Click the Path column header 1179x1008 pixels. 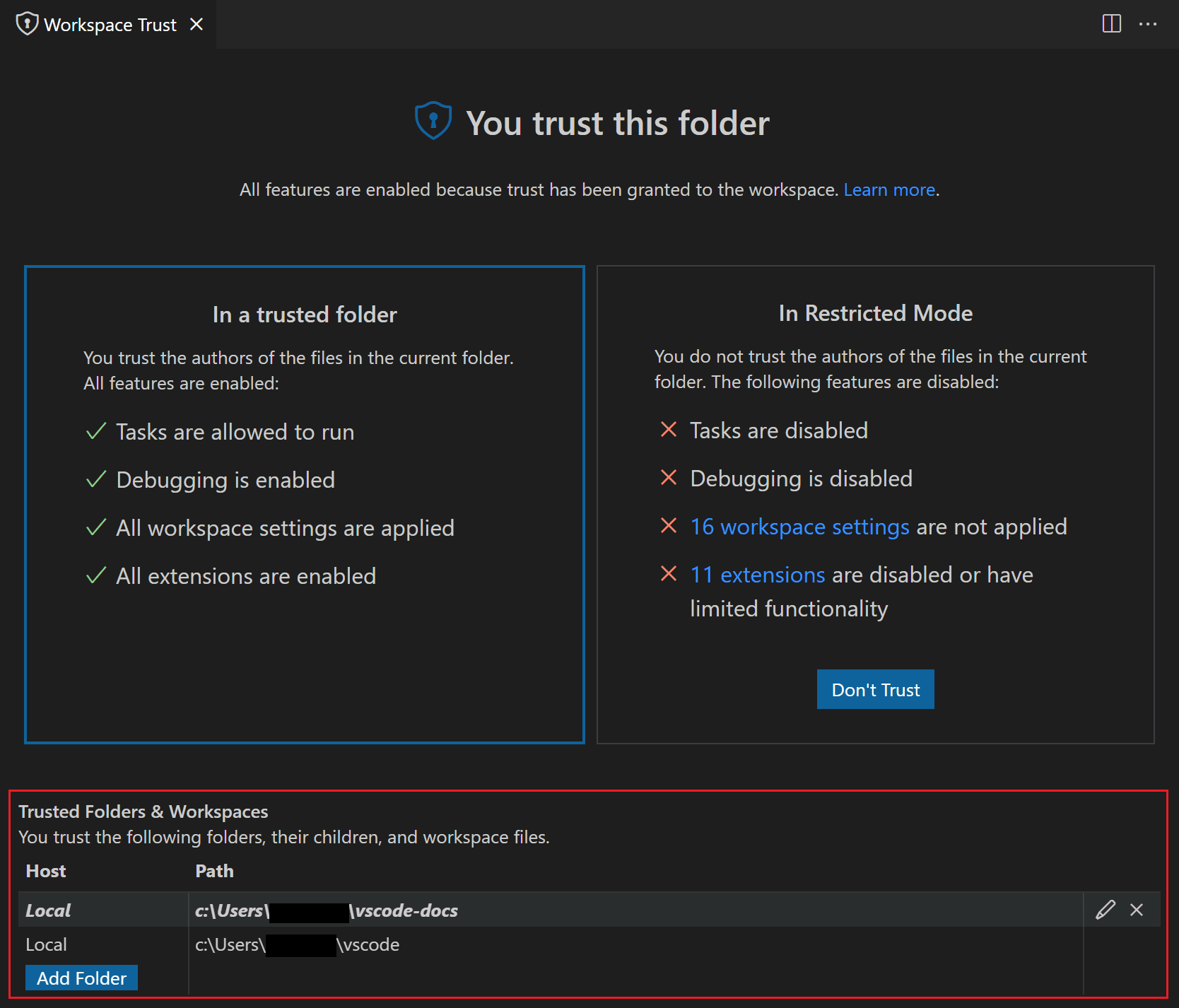(214, 871)
